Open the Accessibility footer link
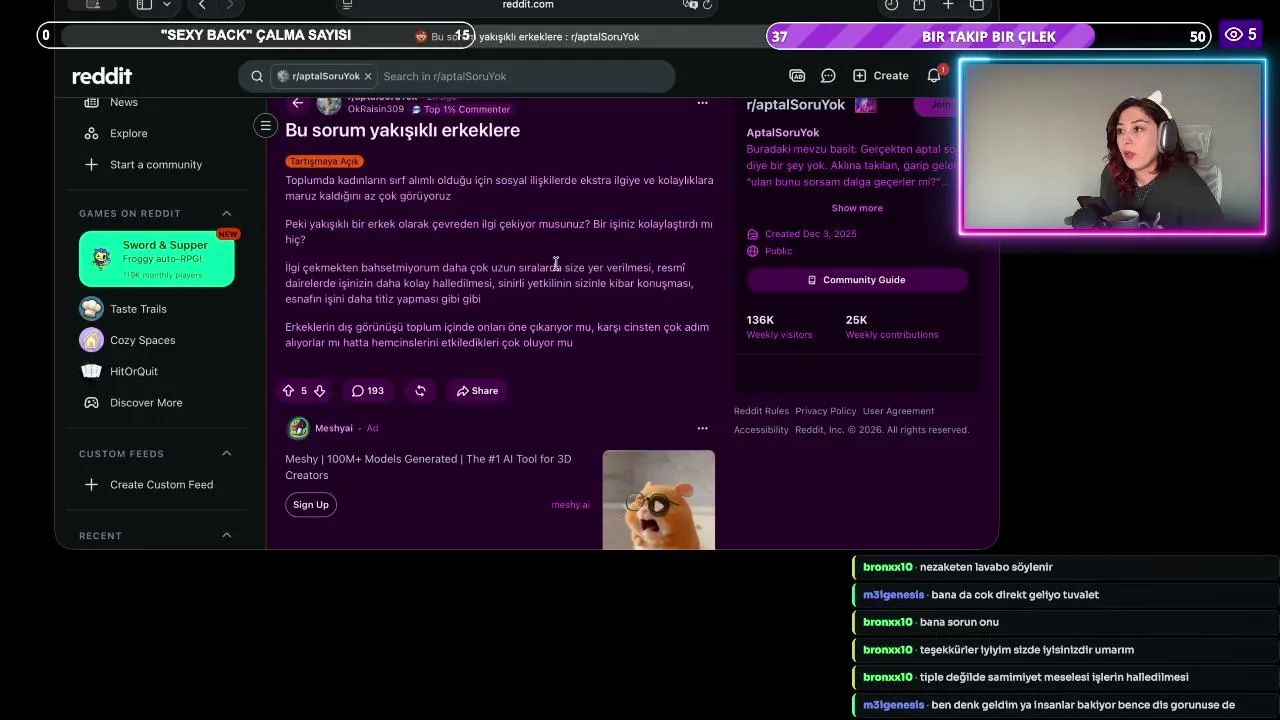This screenshot has height=720, width=1280. click(761, 430)
